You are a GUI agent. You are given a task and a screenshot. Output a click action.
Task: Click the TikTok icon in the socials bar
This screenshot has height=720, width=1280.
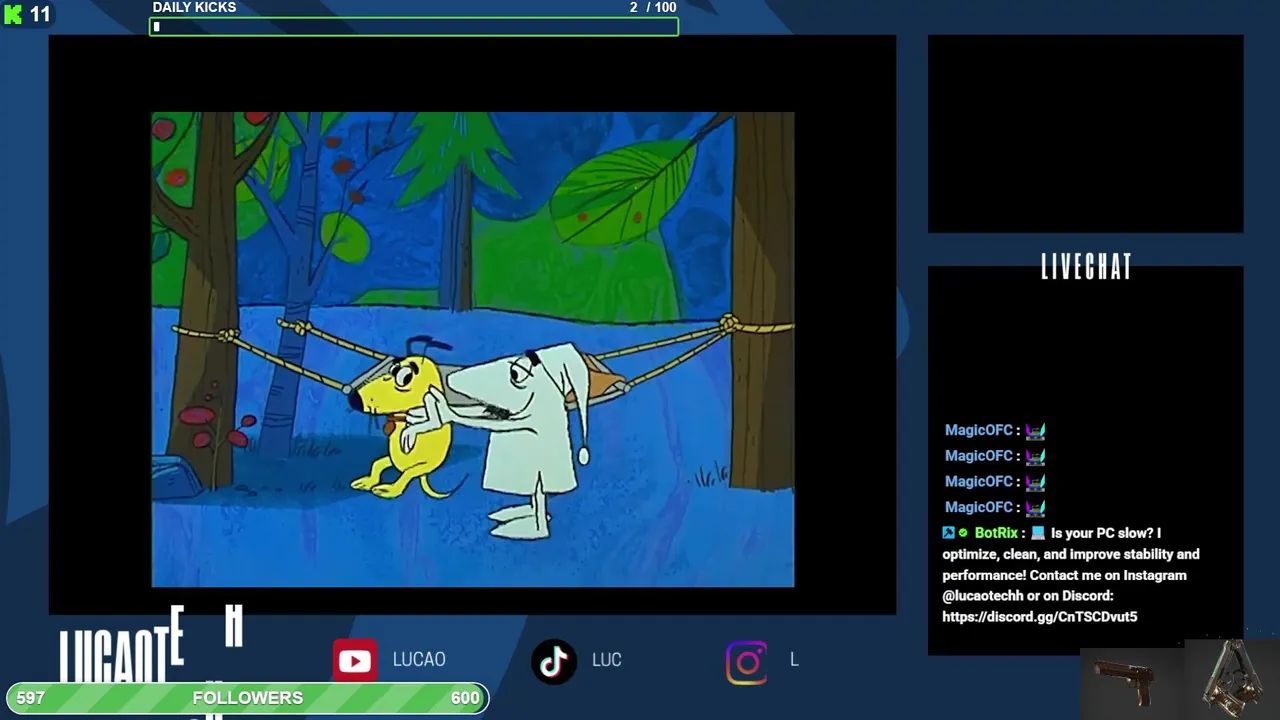click(x=554, y=661)
